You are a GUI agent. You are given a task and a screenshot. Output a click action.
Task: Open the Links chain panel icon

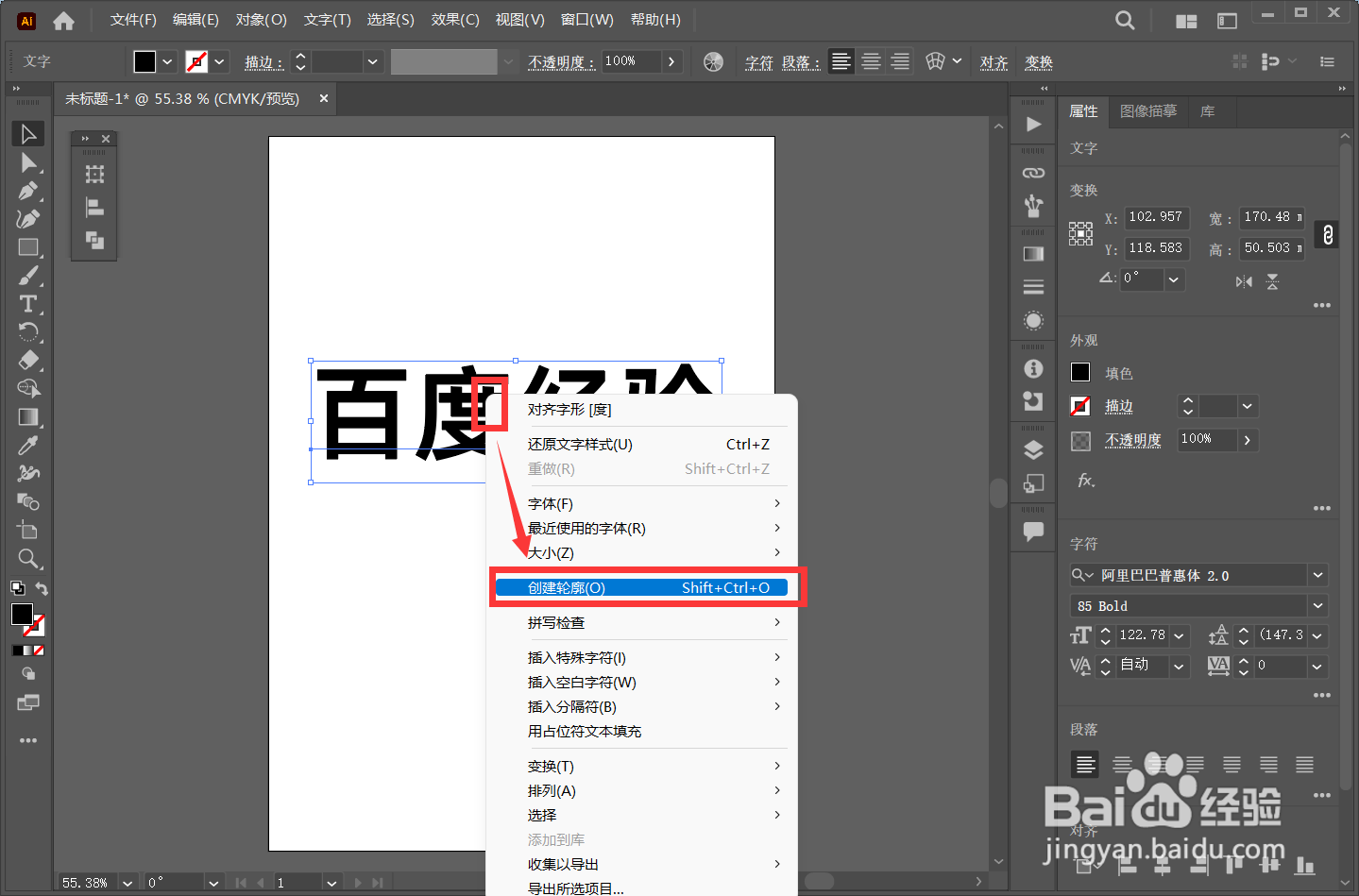[1034, 173]
